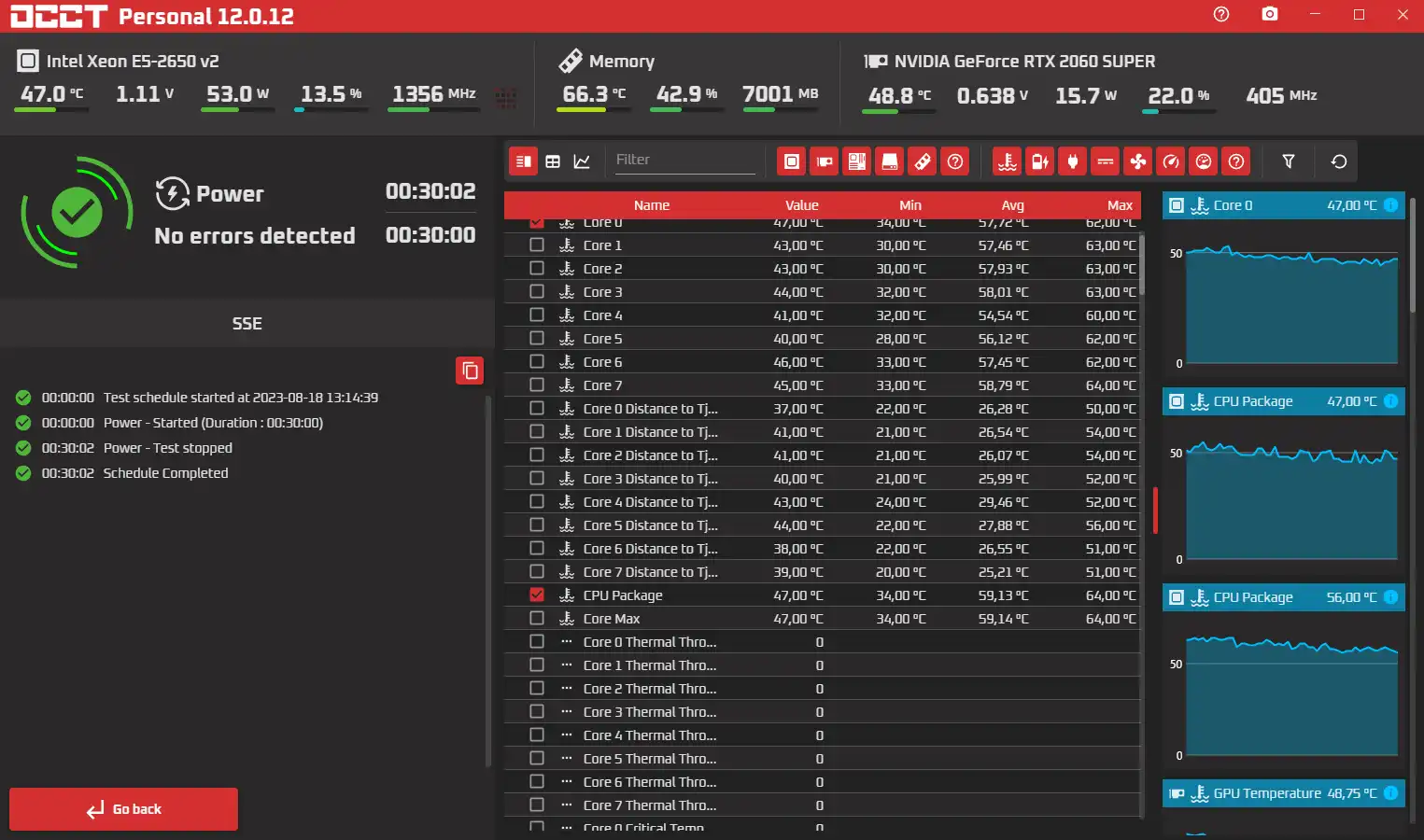The image size is (1424, 840).
Task: Sort table by the Min column header
Action: pyautogui.click(x=910, y=205)
